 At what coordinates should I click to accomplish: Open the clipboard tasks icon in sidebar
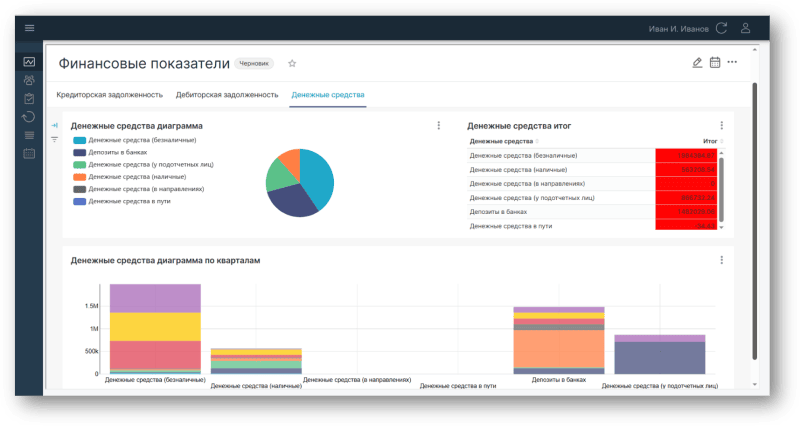point(29,98)
